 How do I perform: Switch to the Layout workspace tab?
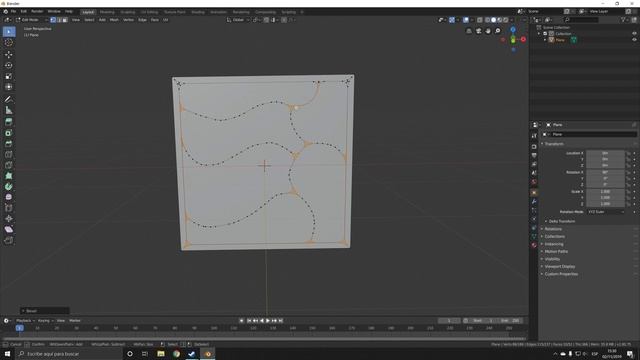[x=88, y=12]
